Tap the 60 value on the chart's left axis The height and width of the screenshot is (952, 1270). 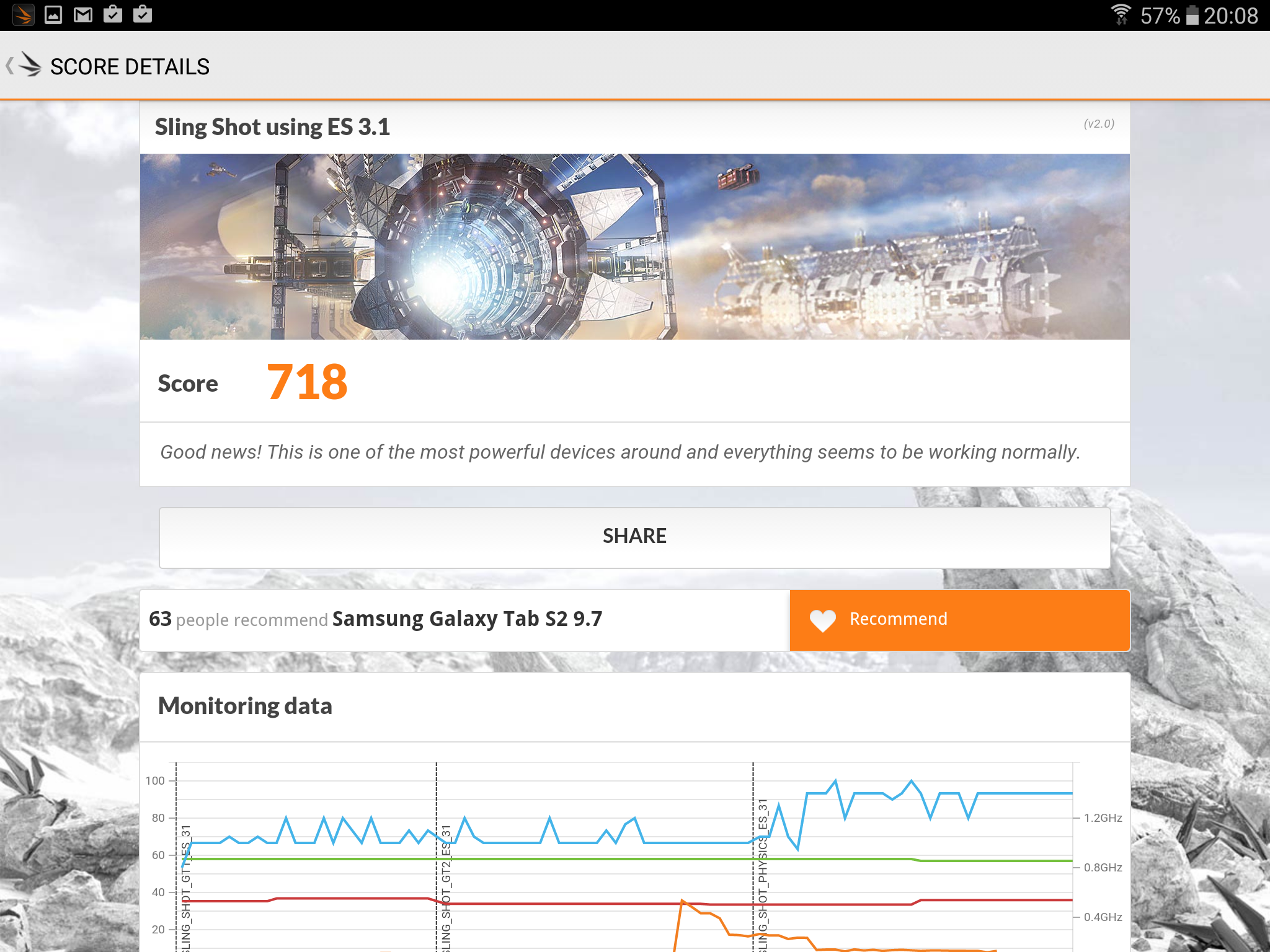158,855
